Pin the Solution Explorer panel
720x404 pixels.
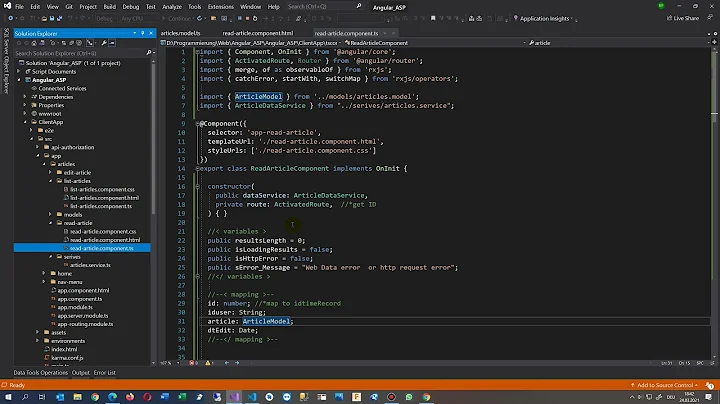[x=142, y=33]
